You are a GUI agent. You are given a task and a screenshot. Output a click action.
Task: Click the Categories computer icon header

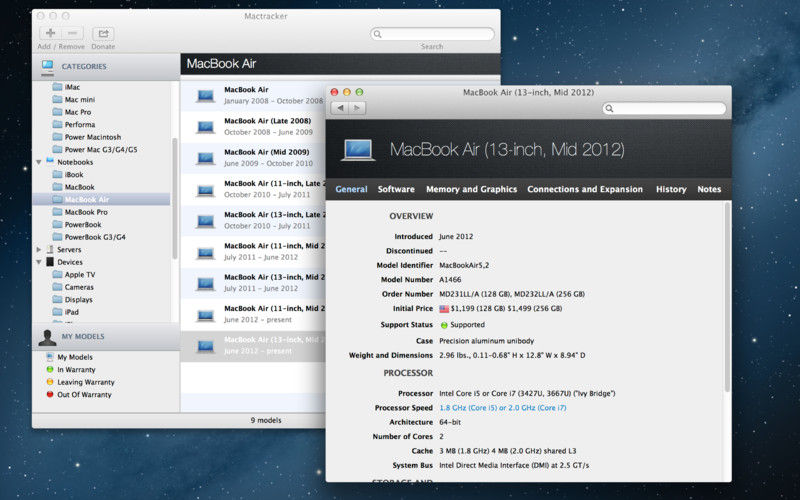tap(47, 66)
